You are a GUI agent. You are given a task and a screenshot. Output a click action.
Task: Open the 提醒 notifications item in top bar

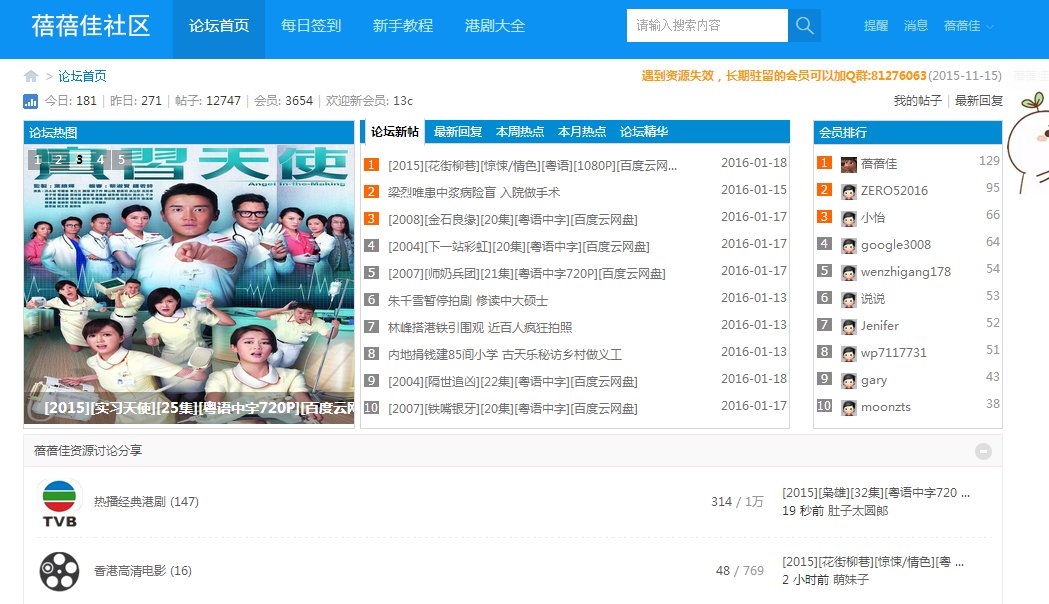point(875,26)
